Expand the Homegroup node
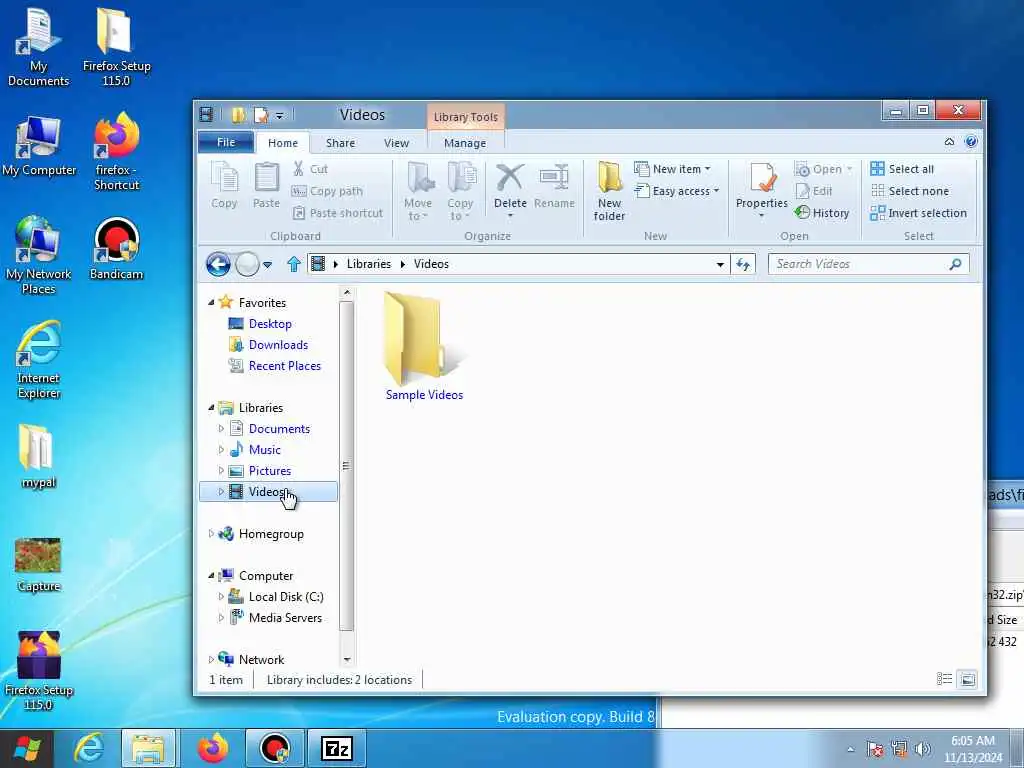The image size is (1024, 768). [x=211, y=534]
